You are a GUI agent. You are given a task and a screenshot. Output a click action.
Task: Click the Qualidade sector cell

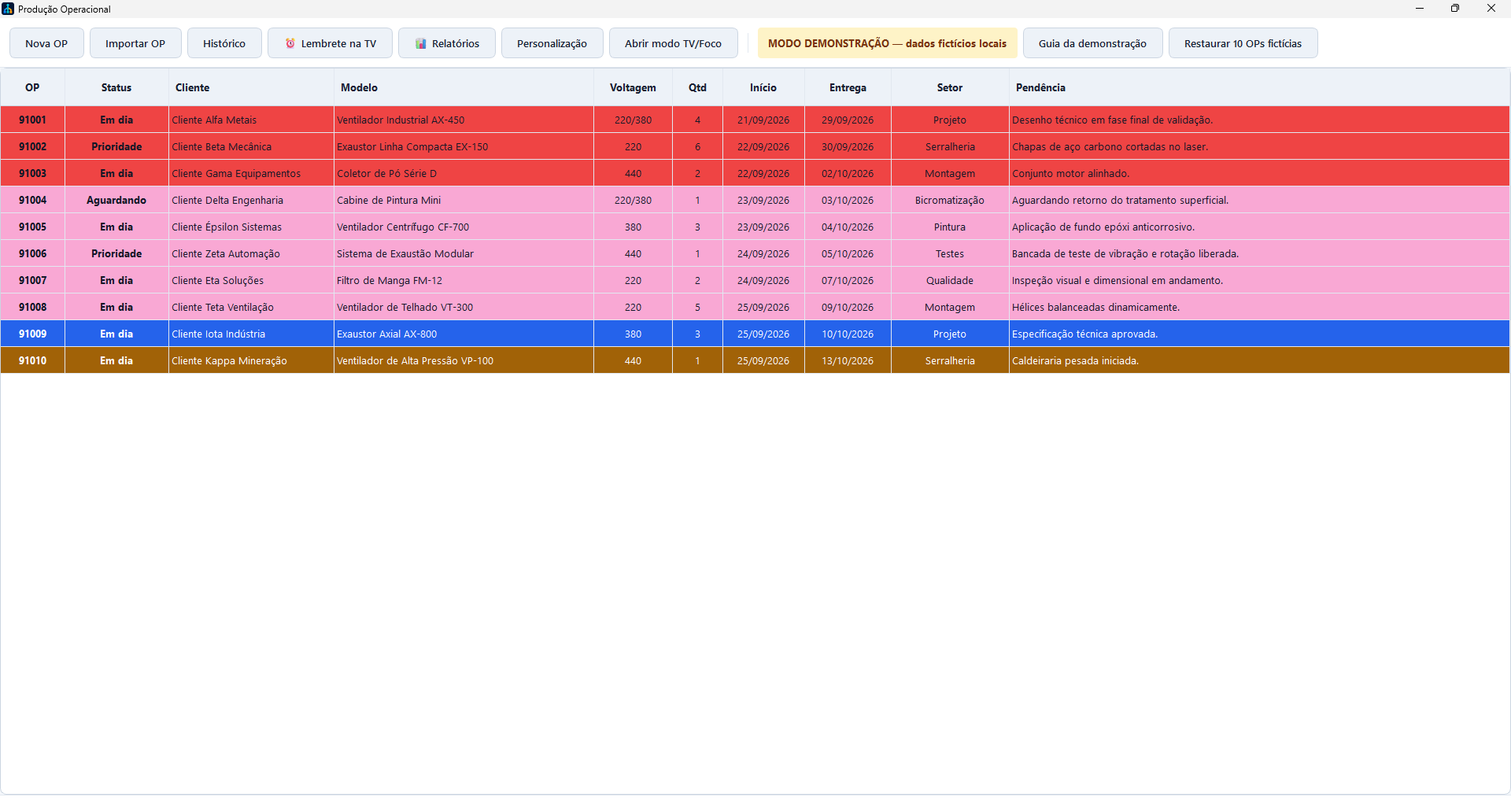coord(950,280)
